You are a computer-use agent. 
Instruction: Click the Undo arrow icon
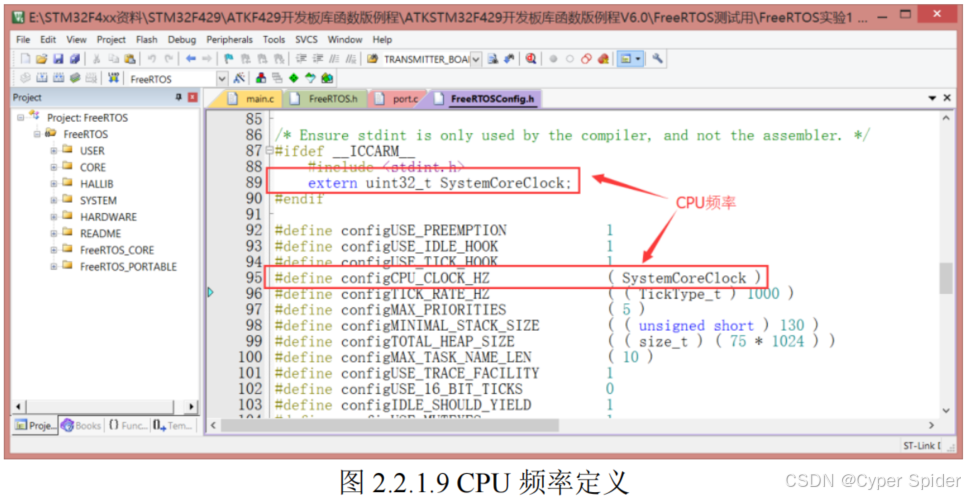[x=151, y=58]
